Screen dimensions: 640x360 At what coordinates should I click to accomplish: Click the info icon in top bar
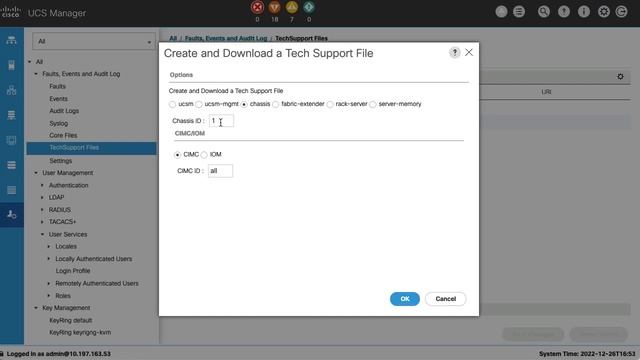tap(584, 11)
